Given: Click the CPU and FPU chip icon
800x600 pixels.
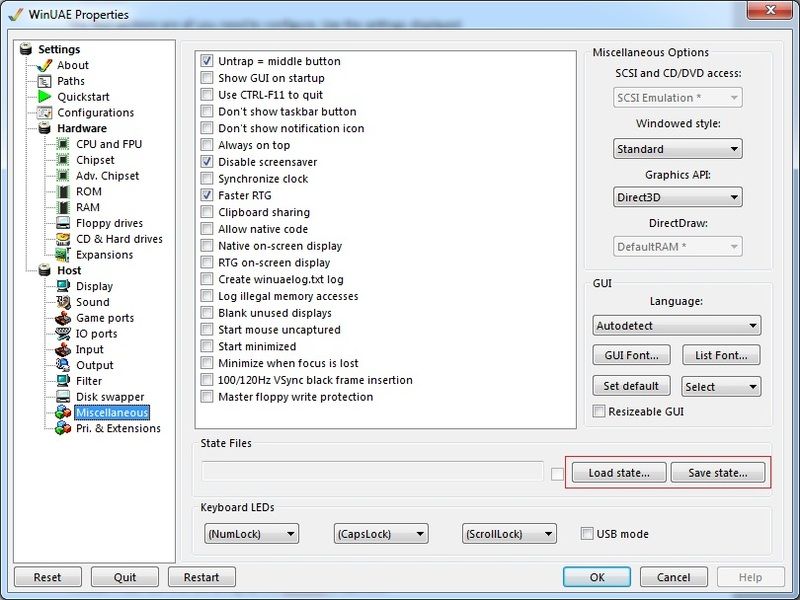Looking at the screenshot, I should tap(63, 144).
